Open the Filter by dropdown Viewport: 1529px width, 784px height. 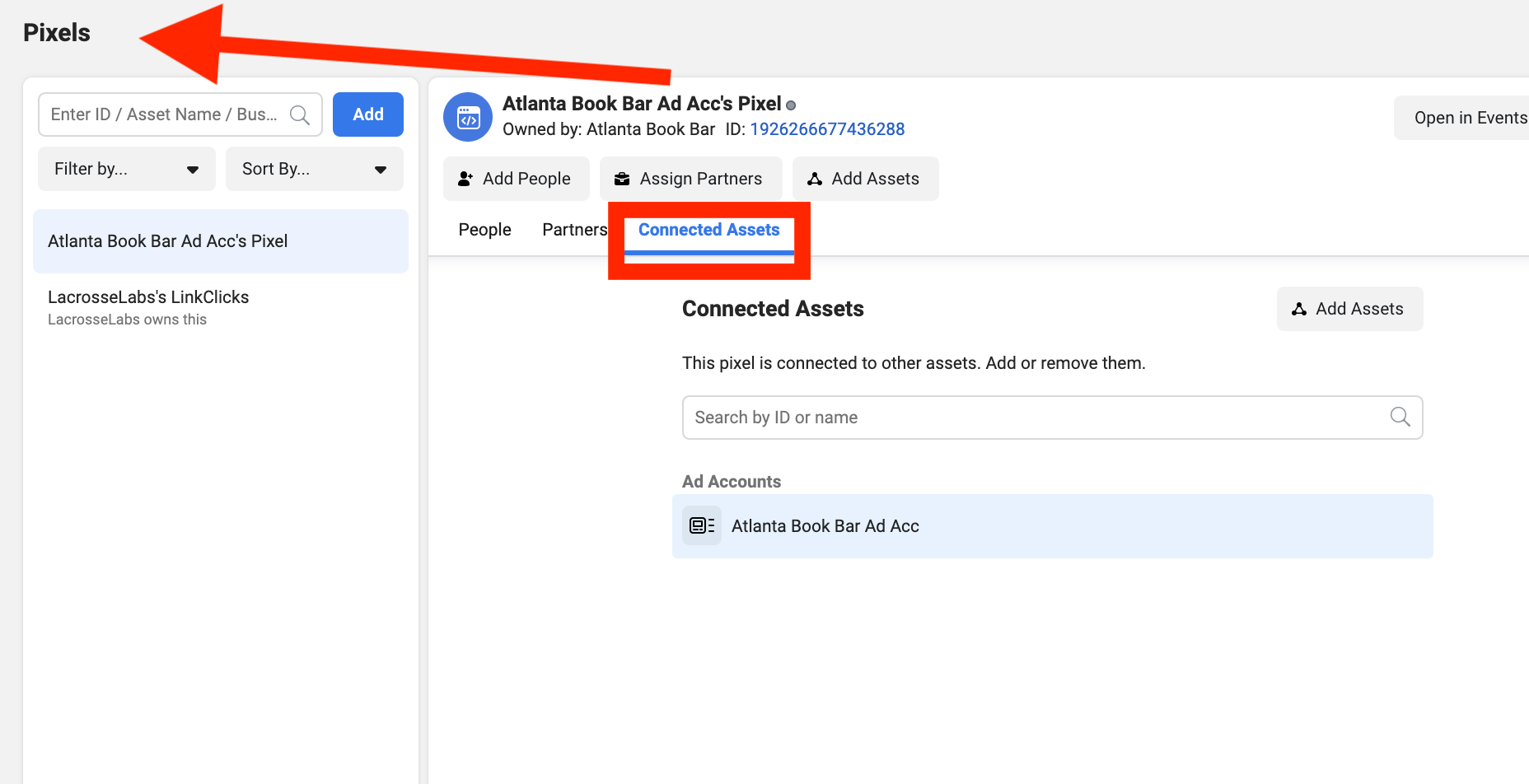(x=127, y=169)
